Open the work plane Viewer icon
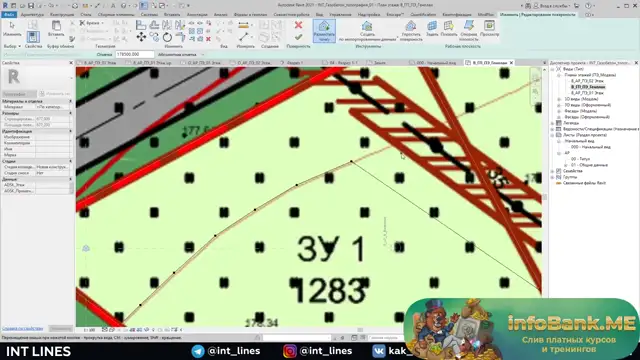Viewport: 640px width, 360px height. tap(489, 28)
